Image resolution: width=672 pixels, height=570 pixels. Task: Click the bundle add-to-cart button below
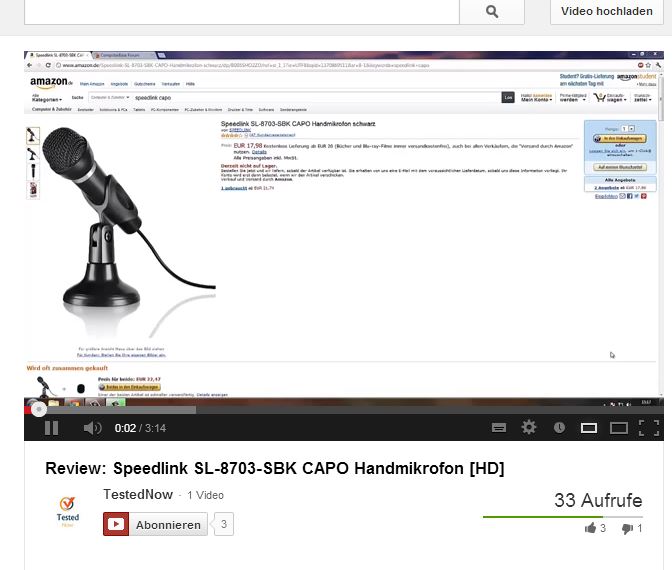point(129,387)
